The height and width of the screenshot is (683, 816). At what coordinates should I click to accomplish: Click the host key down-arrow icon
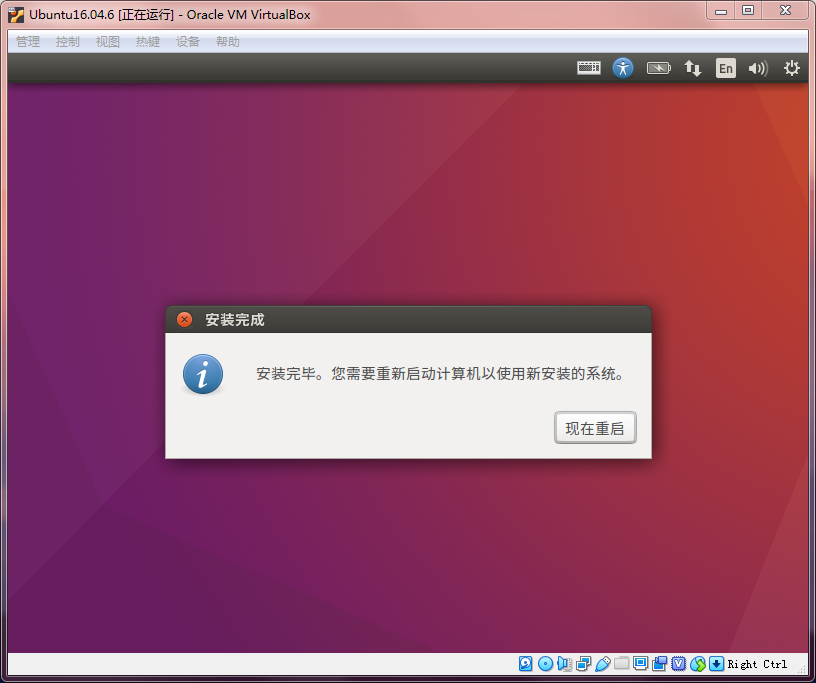[x=717, y=664]
